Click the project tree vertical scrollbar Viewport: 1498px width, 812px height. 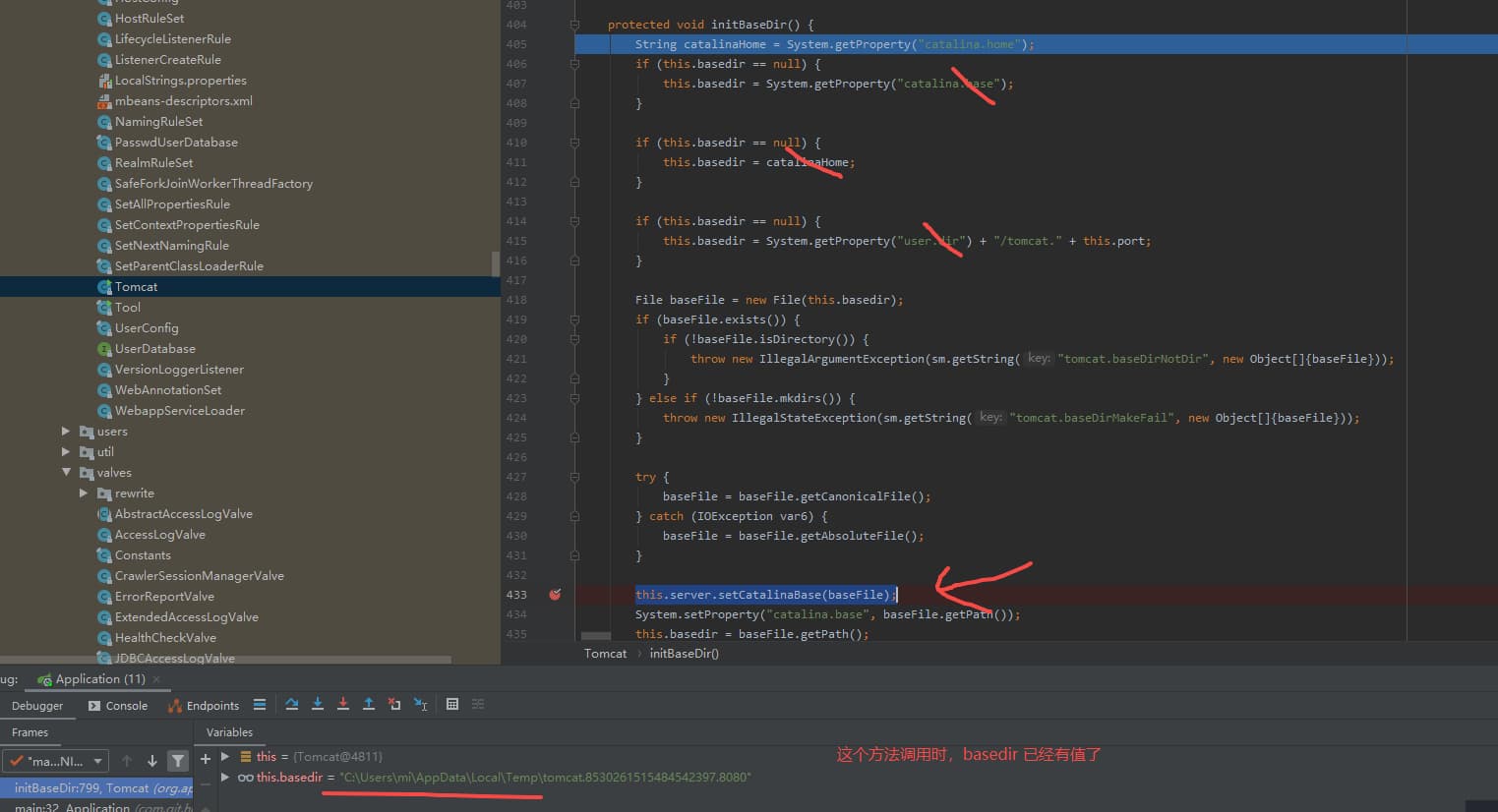pos(496,263)
